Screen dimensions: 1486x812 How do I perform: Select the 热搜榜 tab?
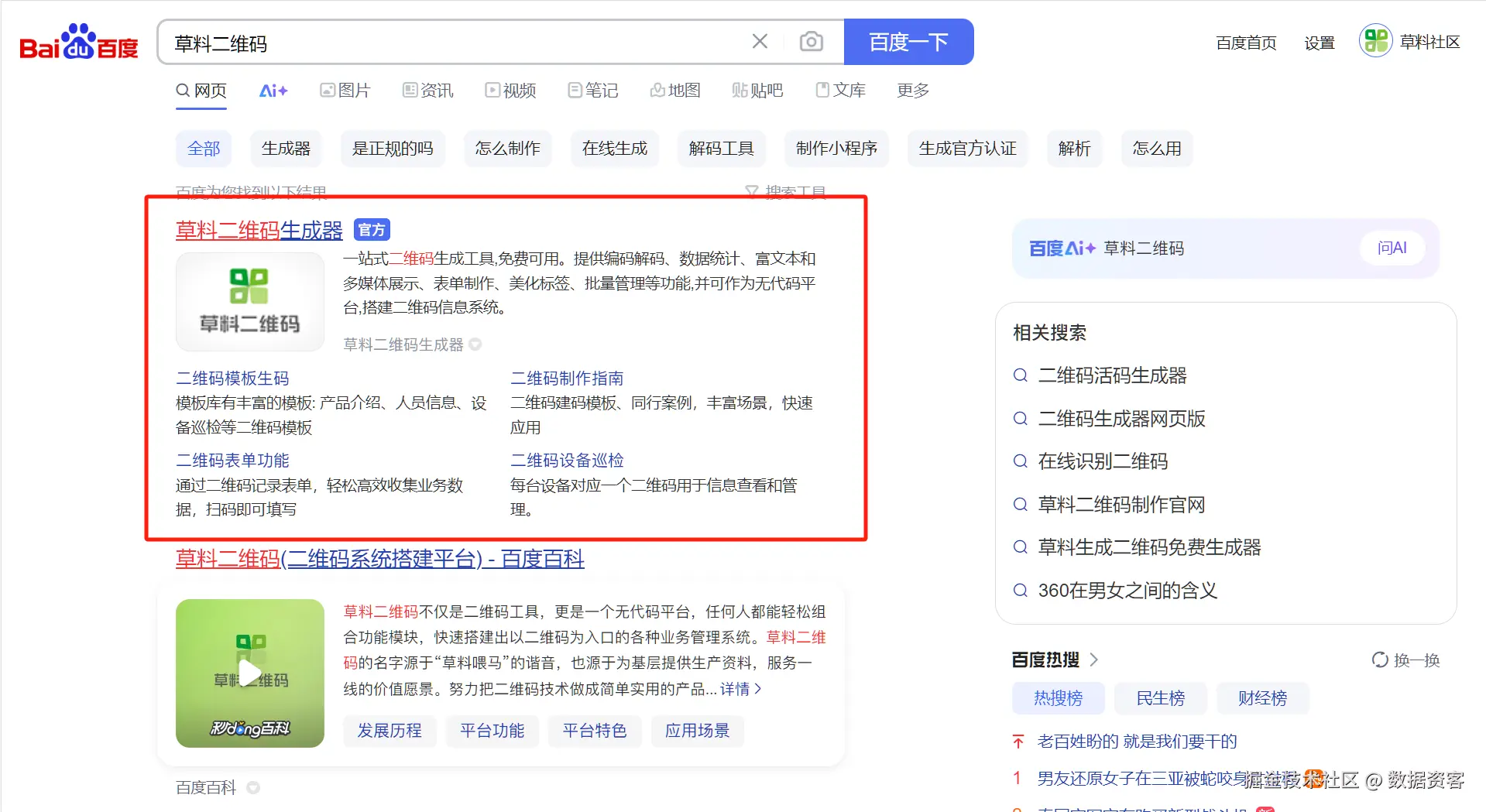point(1058,698)
